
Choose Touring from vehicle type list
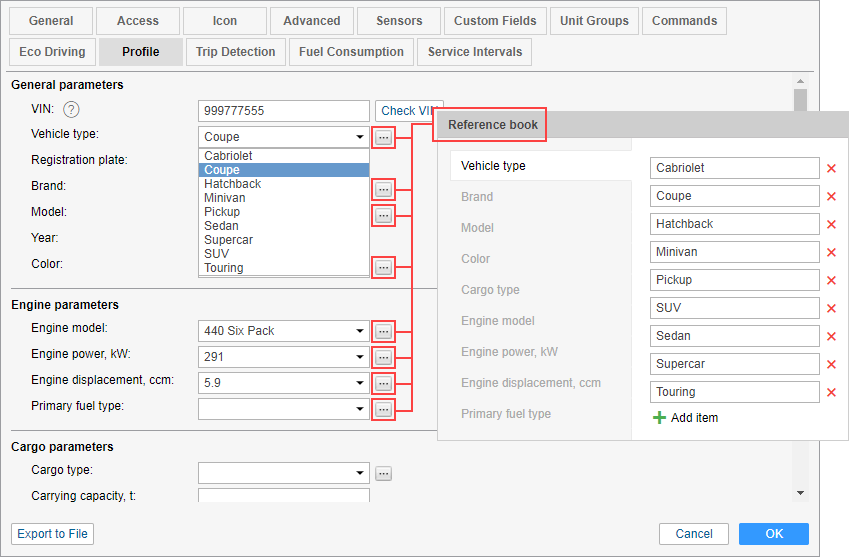tap(284, 268)
